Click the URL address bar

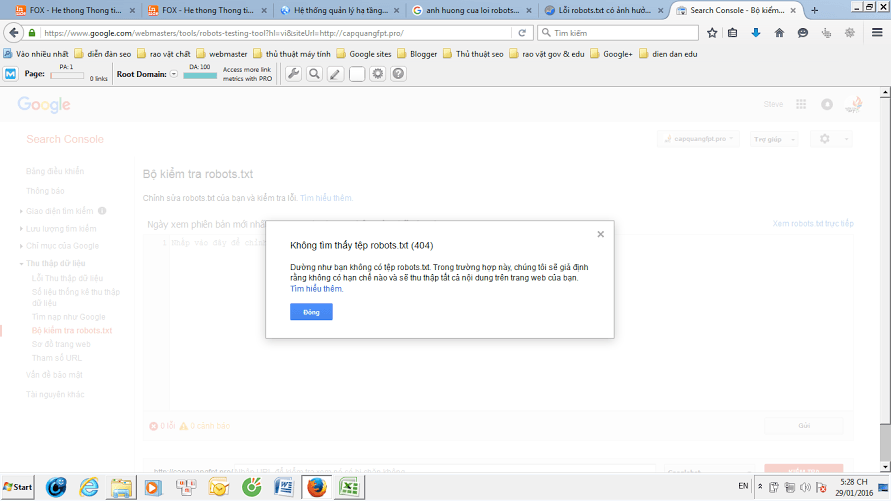click(276, 33)
